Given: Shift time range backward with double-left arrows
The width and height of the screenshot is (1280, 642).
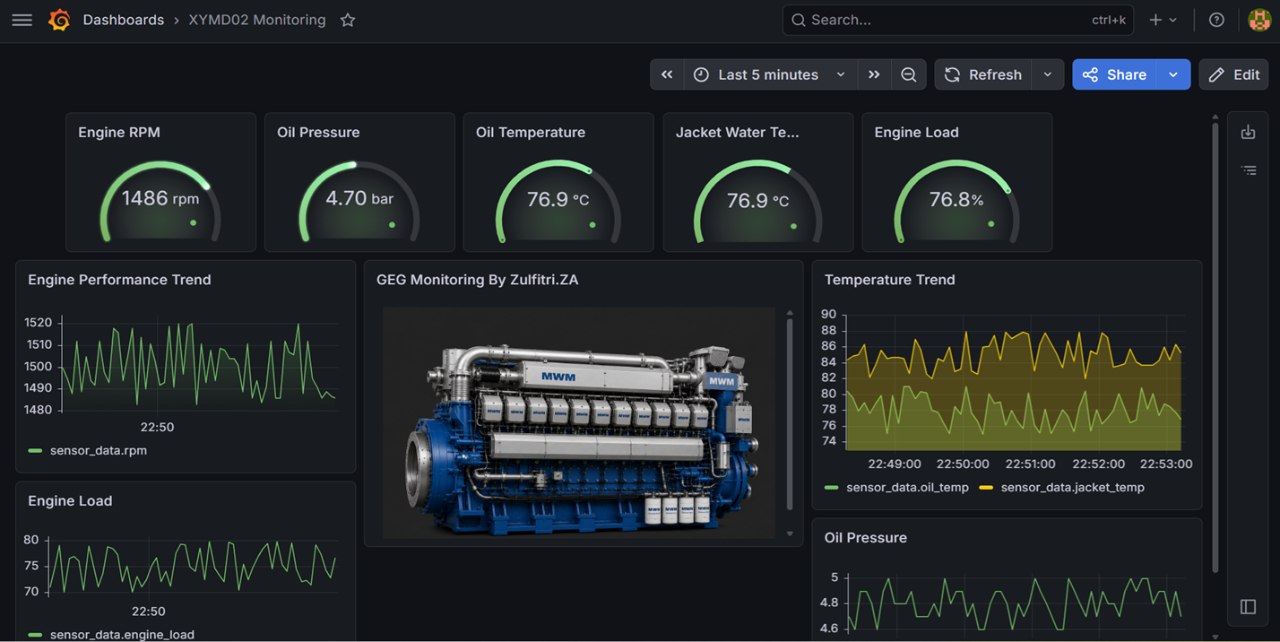Looking at the screenshot, I should 667,75.
